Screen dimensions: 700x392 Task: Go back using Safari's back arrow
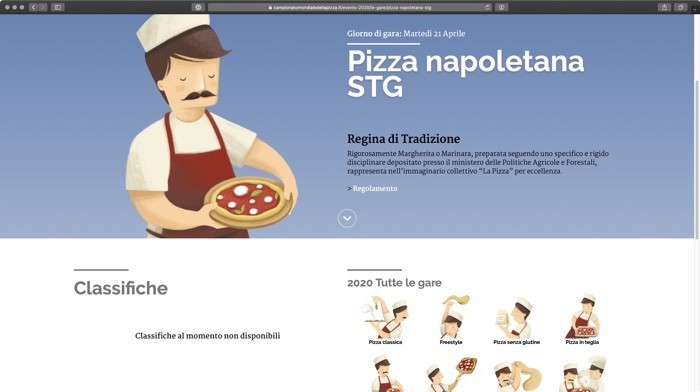[x=33, y=7]
